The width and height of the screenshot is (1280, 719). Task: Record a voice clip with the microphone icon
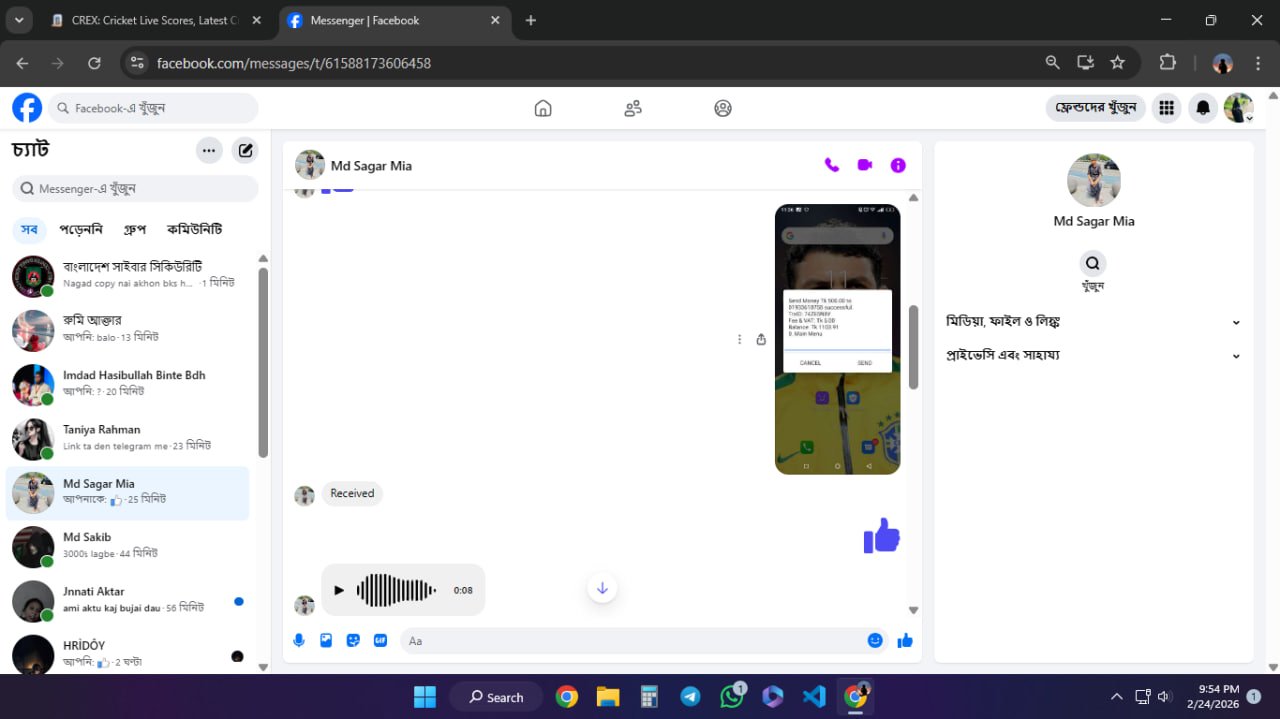coord(298,640)
